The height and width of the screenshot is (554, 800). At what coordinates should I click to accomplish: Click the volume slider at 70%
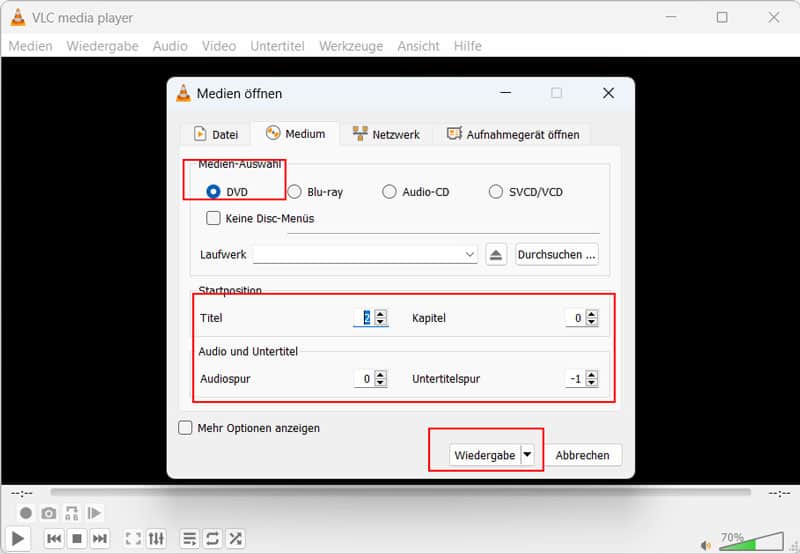click(751, 542)
